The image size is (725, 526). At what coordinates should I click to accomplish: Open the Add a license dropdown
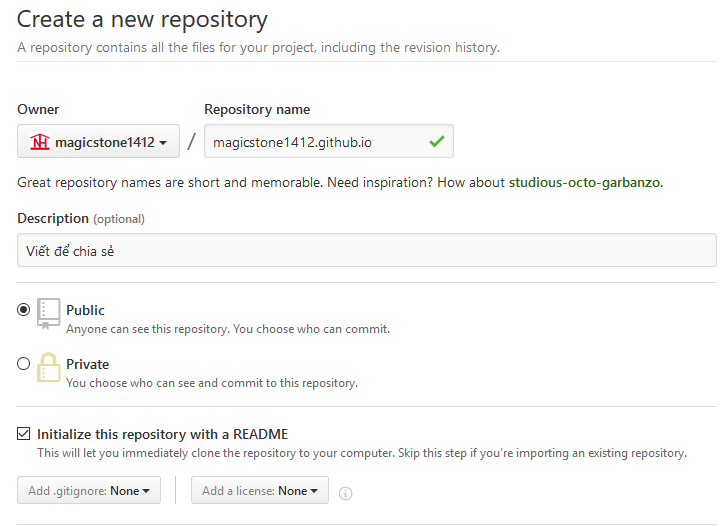point(260,490)
